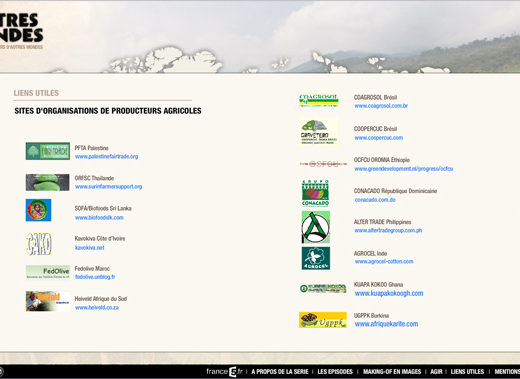Image resolution: width=520 pixels, height=379 pixels.
Task: Click the Heiveld thumbnail image
Action: [x=48, y=301]
